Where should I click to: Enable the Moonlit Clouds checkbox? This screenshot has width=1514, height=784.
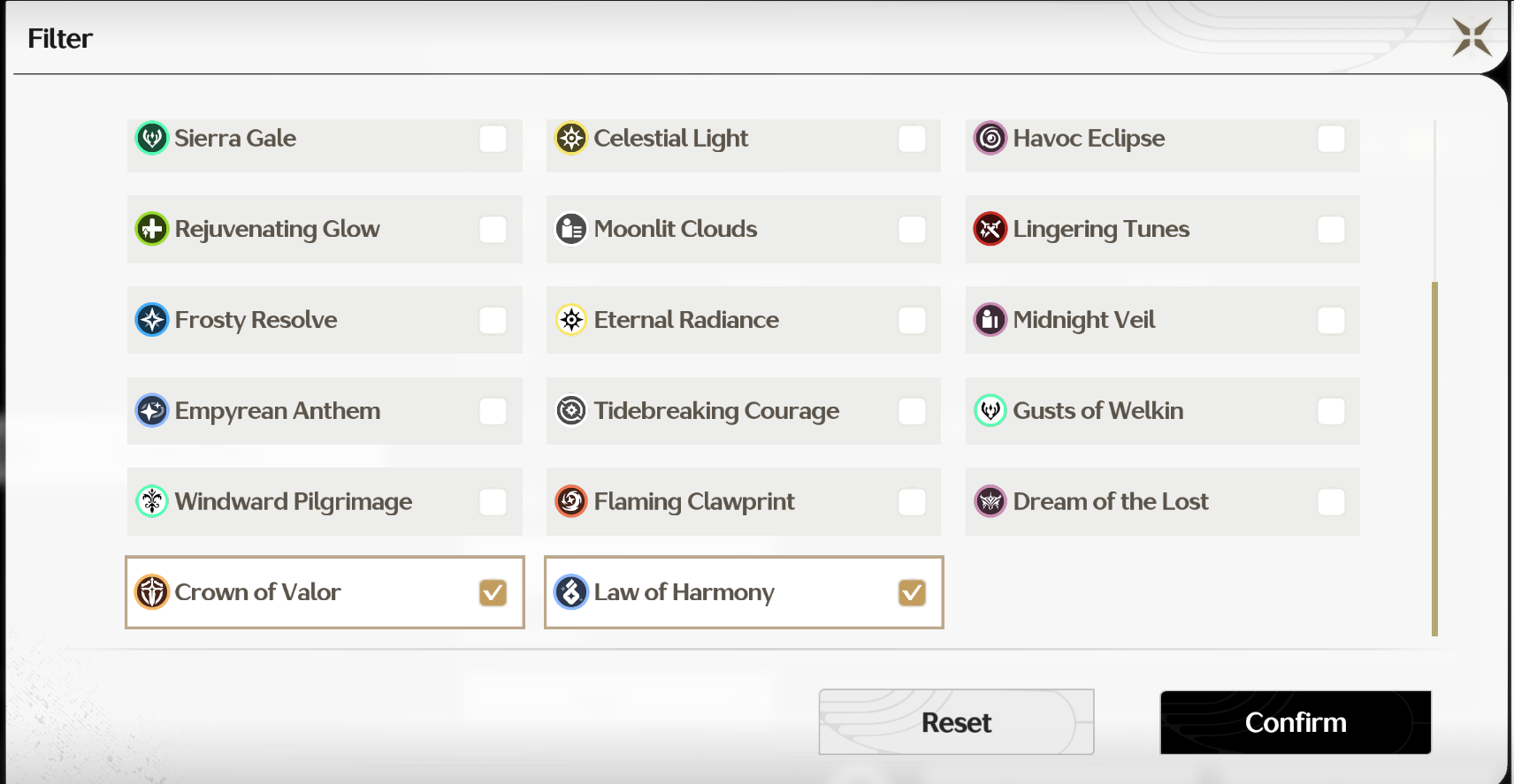tap(912, 229)
